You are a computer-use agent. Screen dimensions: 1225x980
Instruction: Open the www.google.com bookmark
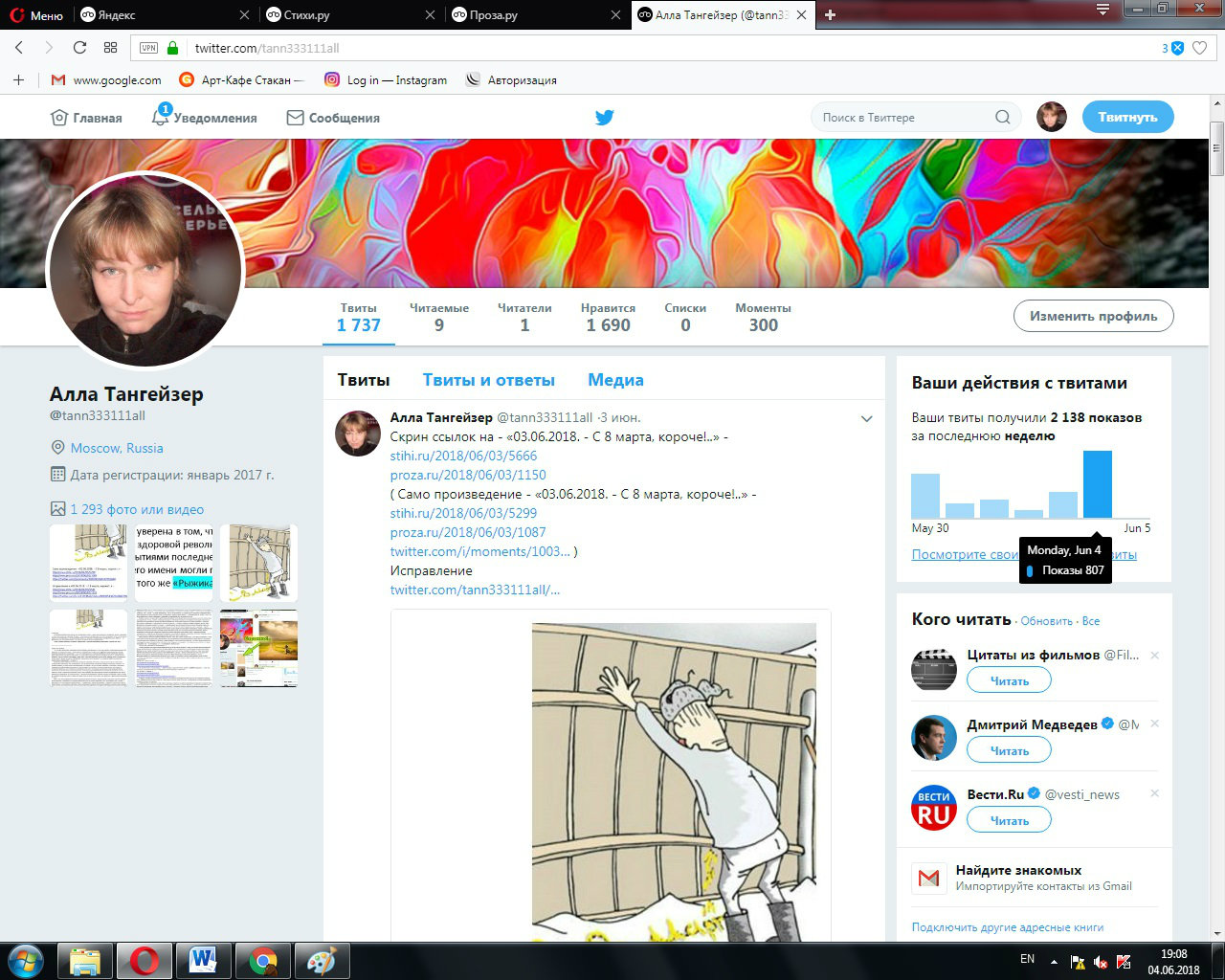tap(106, 80)
